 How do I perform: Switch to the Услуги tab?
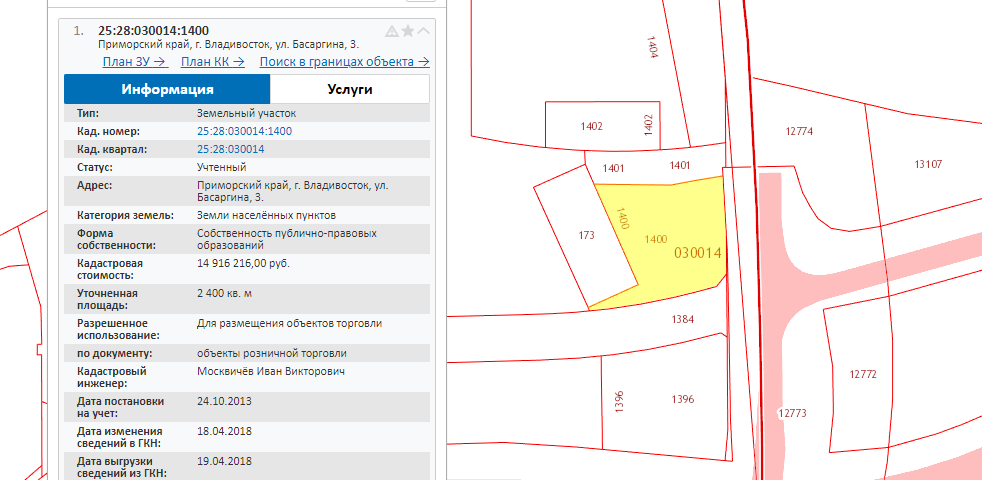(350, 89)
